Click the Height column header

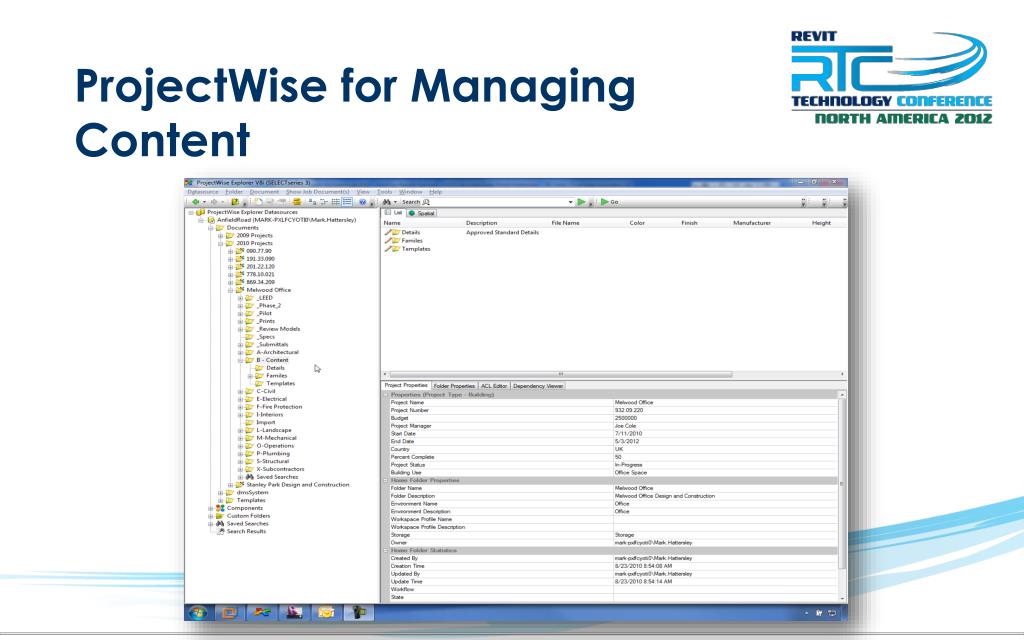(822, 223)
